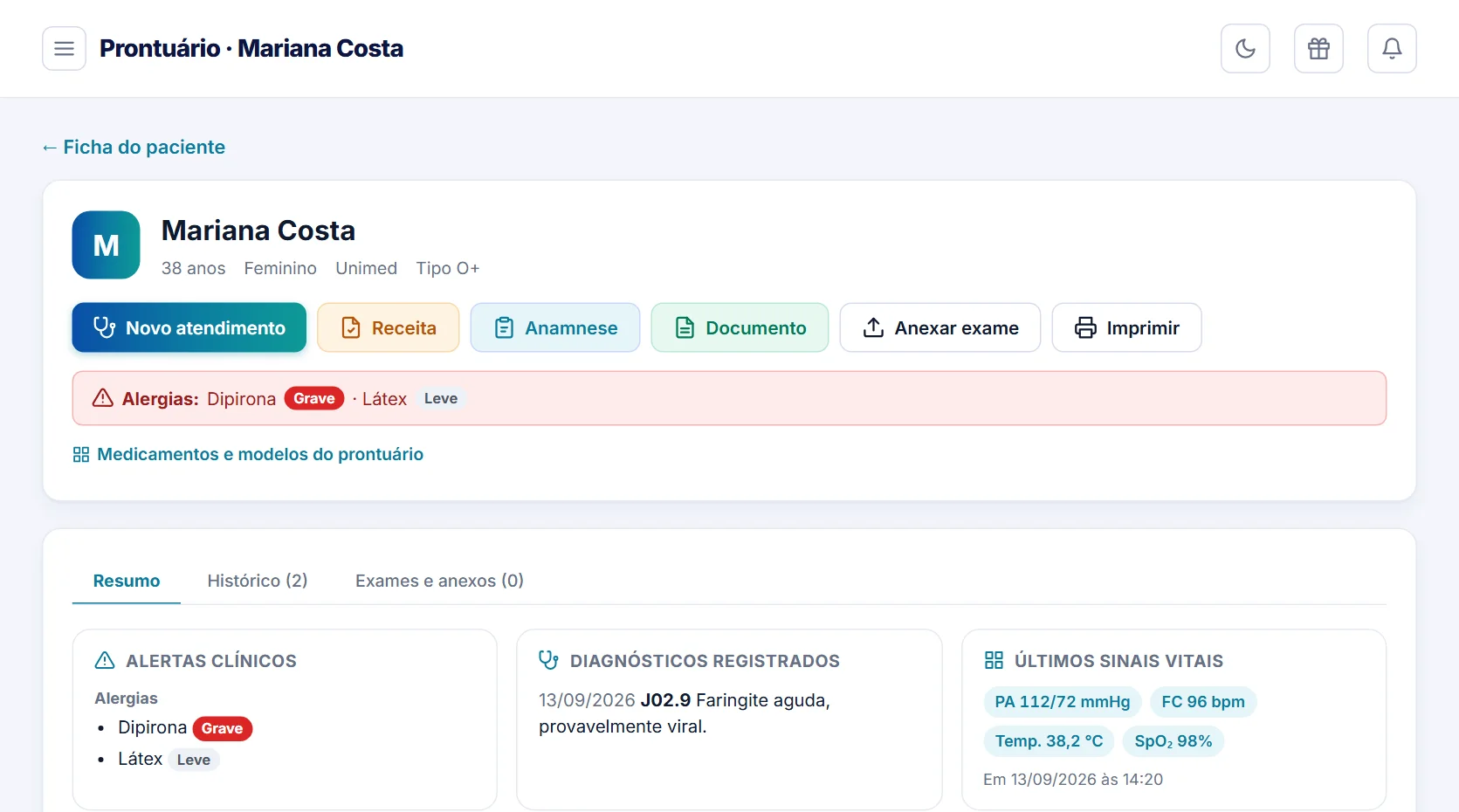Click the J02.9 diagnosis code
The height and width of the screenshot is (812, 1459).
(x=665, y=700)
